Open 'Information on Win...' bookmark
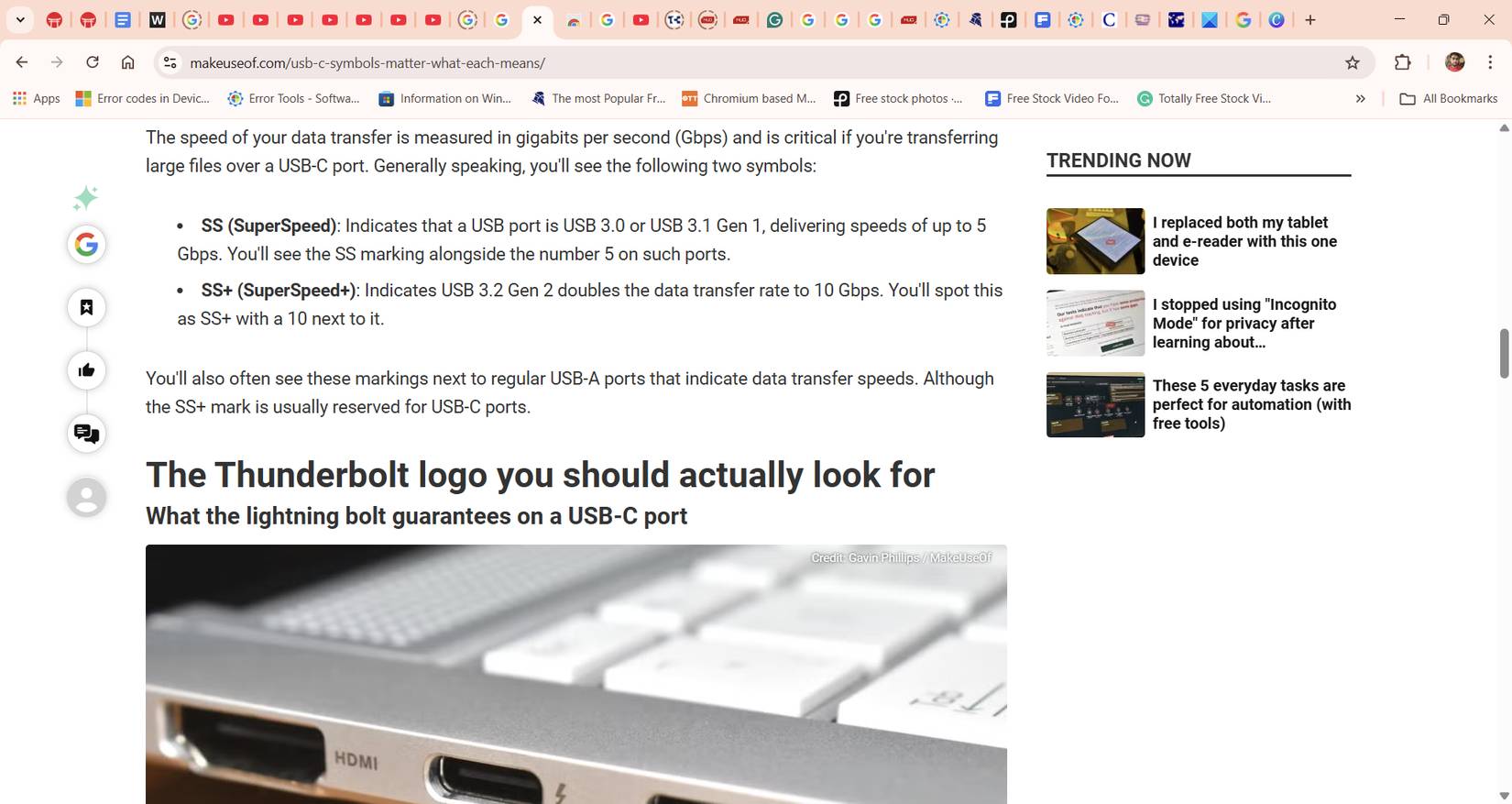1512x804 pixels. (x=445, y=98)
